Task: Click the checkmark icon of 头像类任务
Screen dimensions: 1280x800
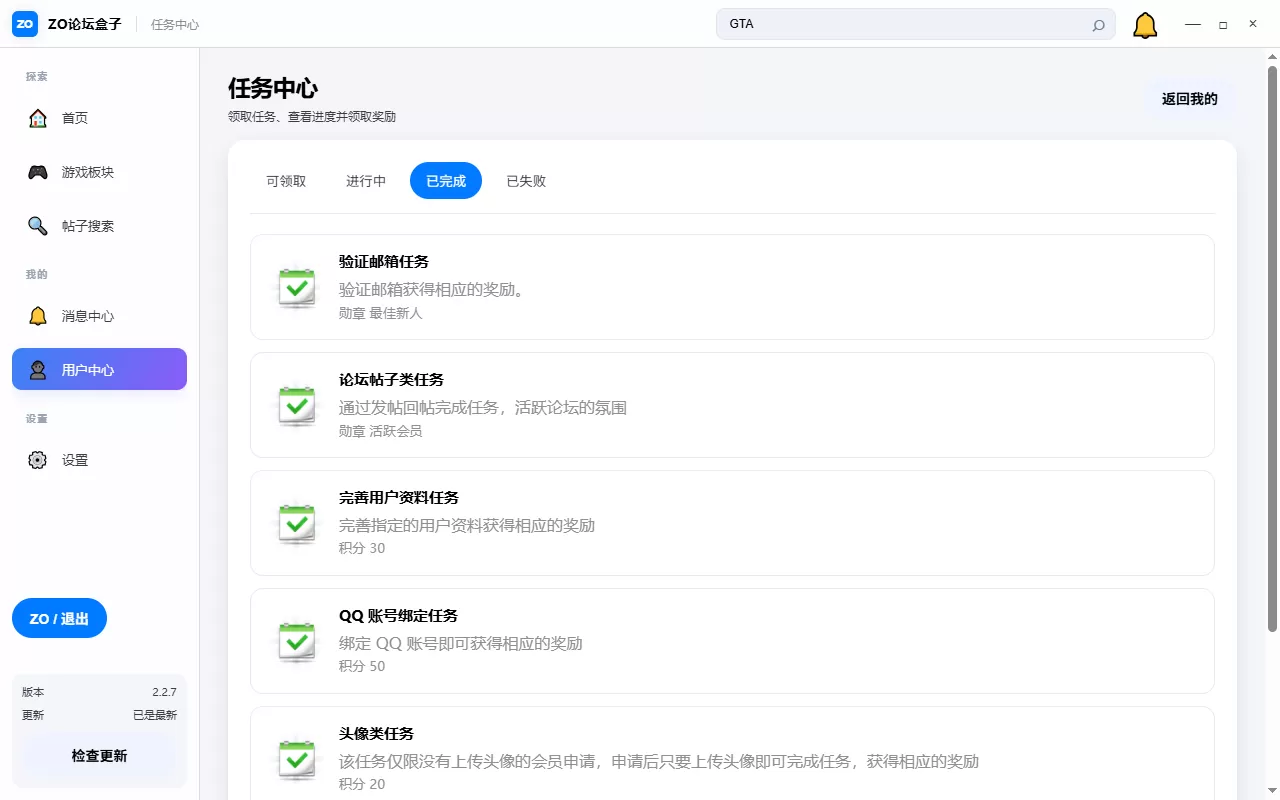Action: pos(297,759)
